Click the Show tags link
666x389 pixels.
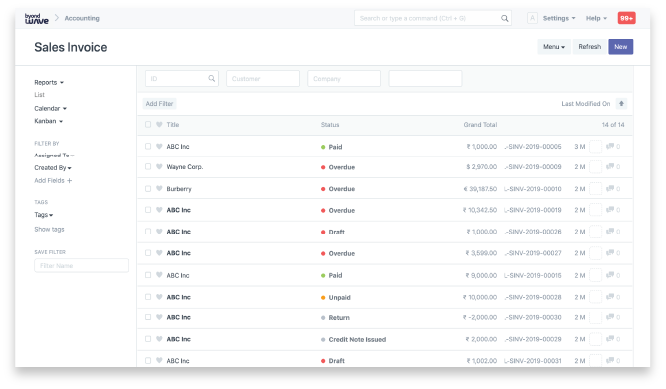pyautogui.click(x=49, y=229)
